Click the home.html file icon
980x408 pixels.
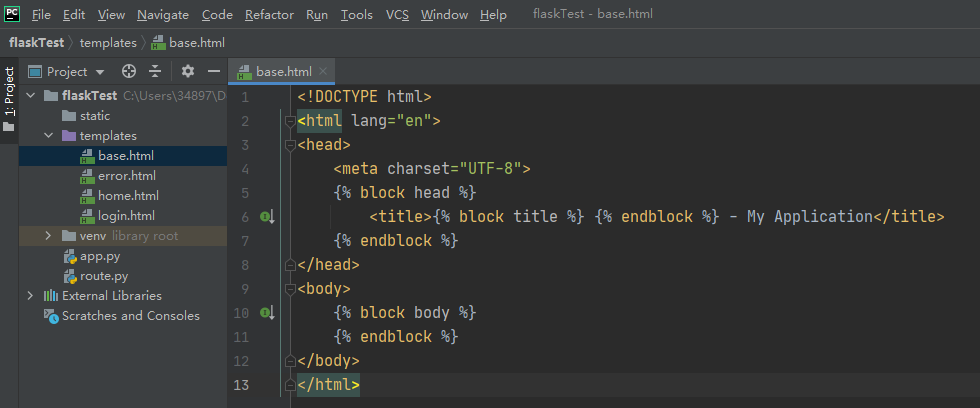(x=88, y=196)
